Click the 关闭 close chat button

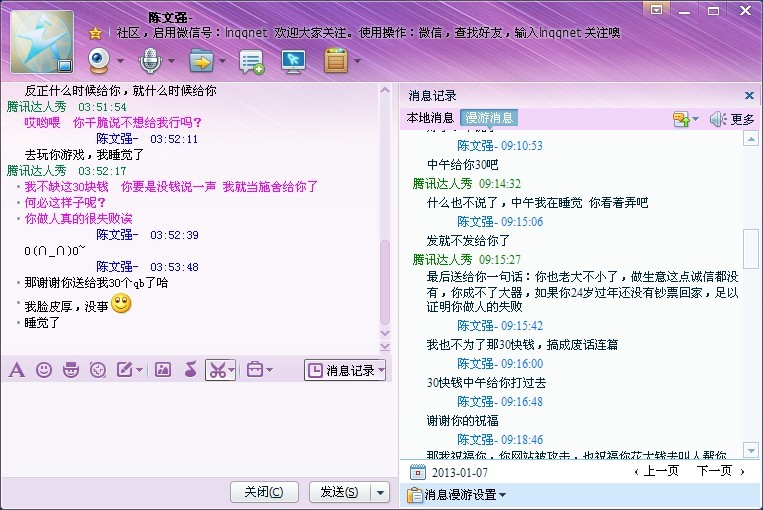tap(264, 492)
